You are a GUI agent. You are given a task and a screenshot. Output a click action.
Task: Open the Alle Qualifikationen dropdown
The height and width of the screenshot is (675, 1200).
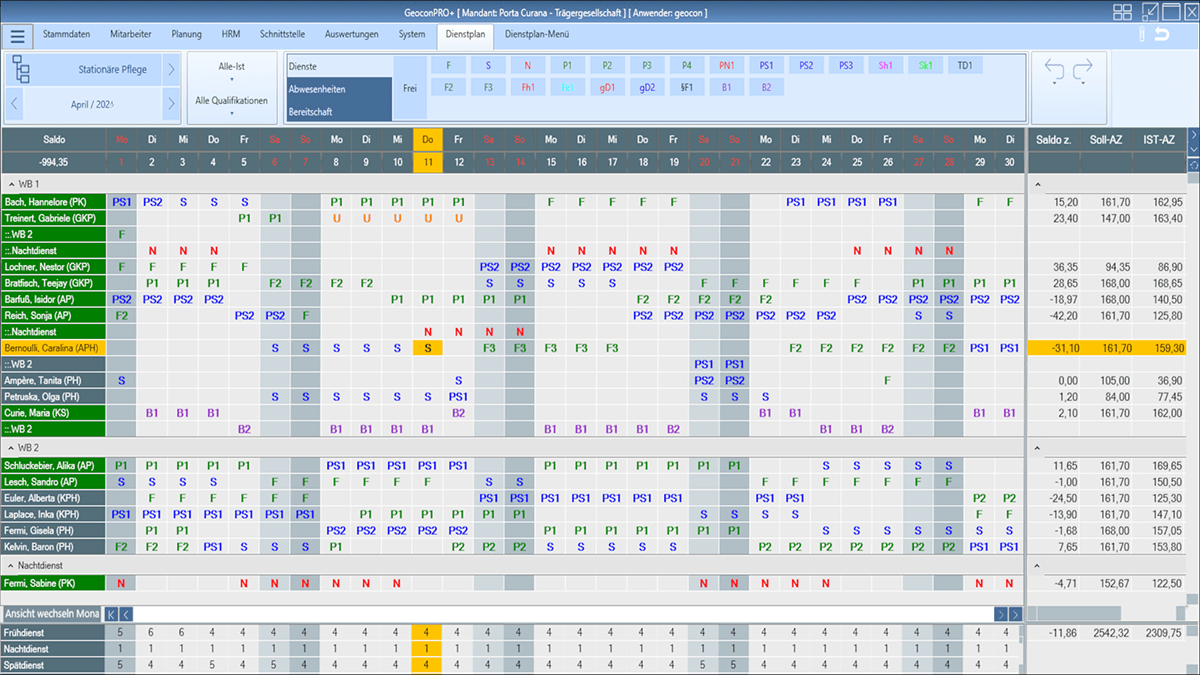(231, 105)
